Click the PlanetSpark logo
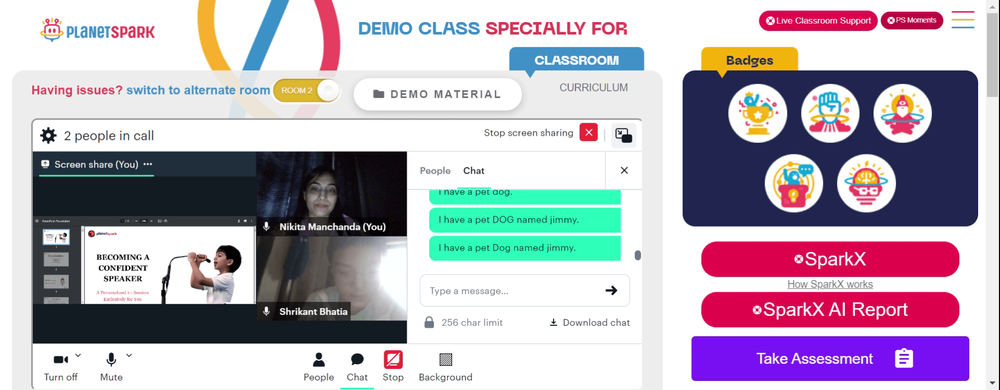Image resolution: width=1000 pixels, height=390 pixels. click(98, 30)
